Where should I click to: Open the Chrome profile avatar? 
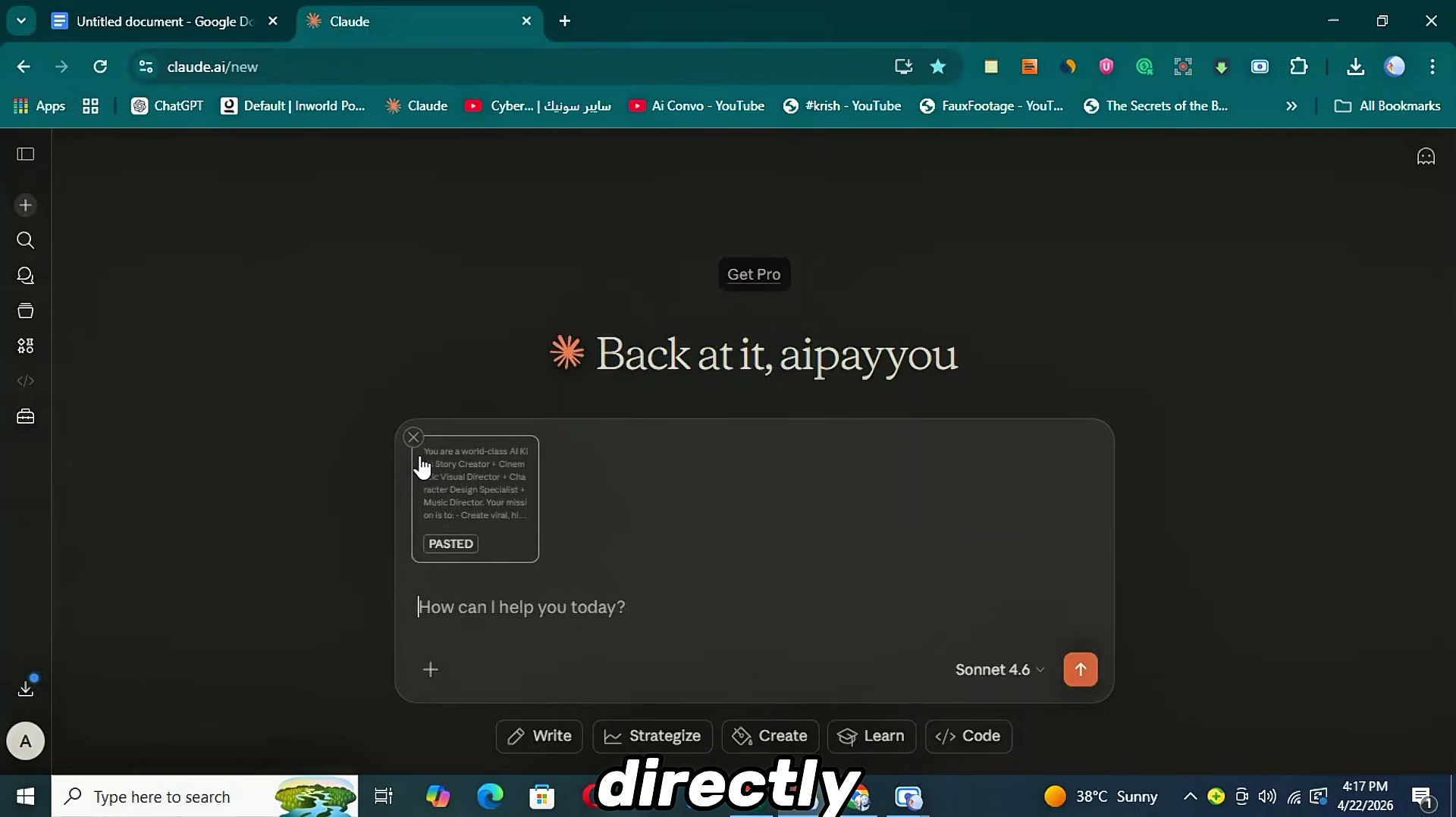(1395, 67)
